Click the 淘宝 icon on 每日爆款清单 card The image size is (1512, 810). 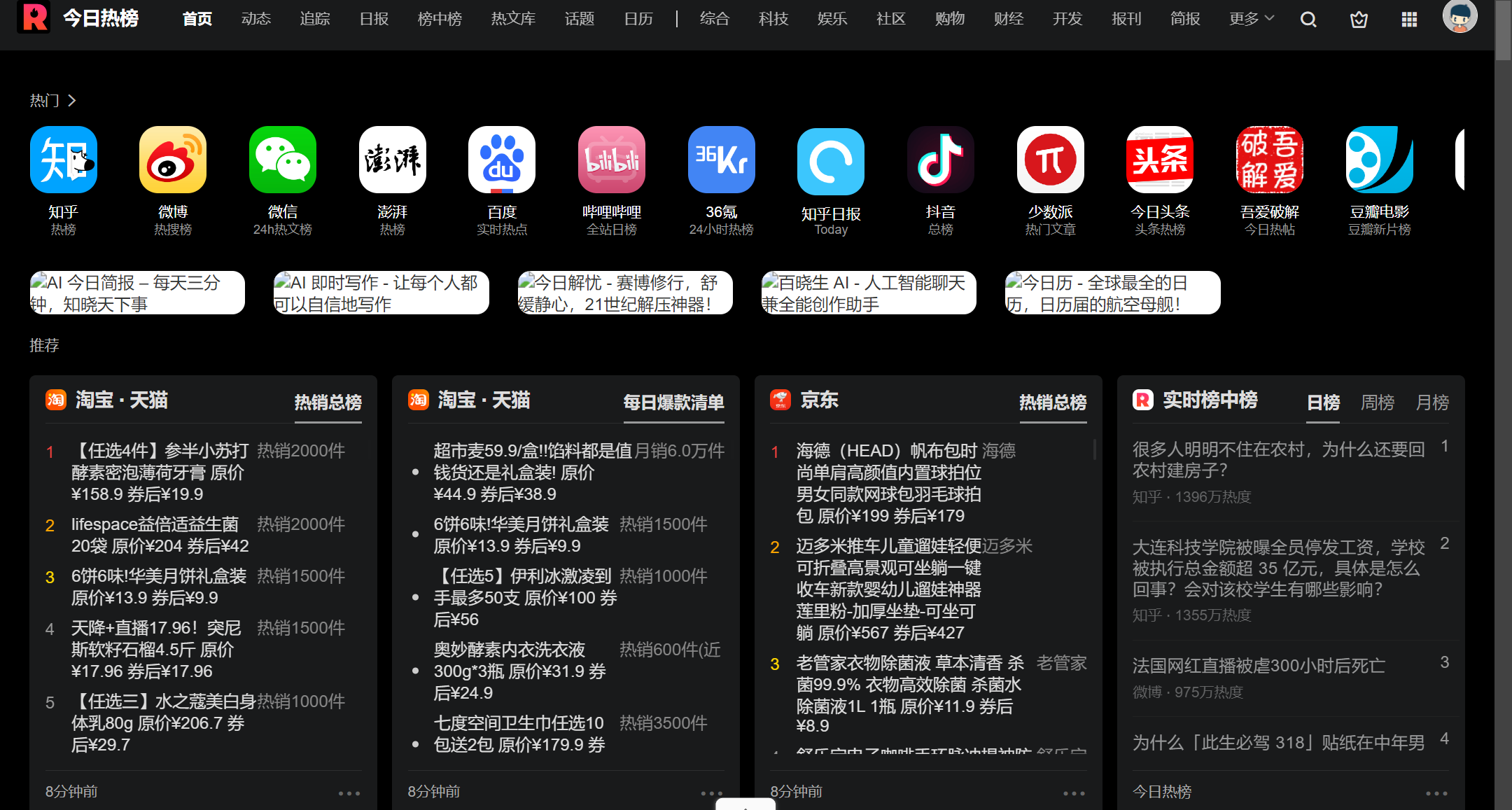coord(419,400)
